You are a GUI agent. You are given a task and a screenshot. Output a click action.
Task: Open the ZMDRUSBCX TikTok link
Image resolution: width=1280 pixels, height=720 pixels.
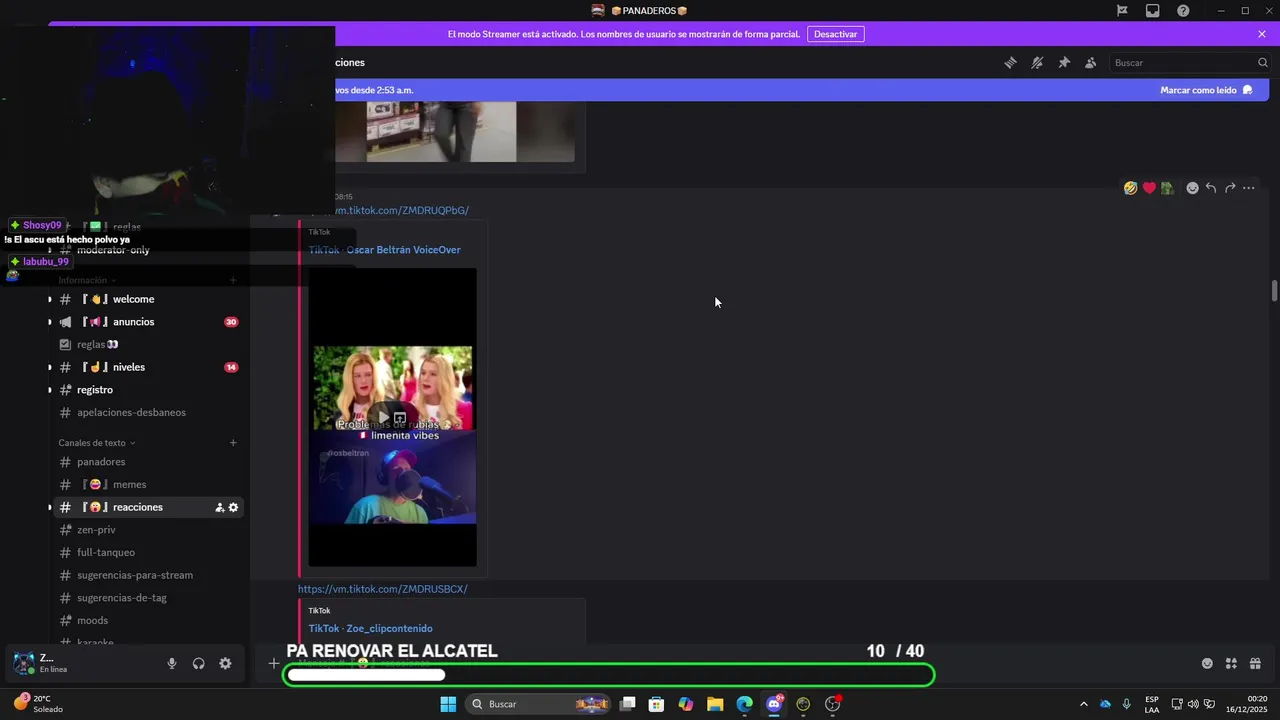(x=382, y=589)
